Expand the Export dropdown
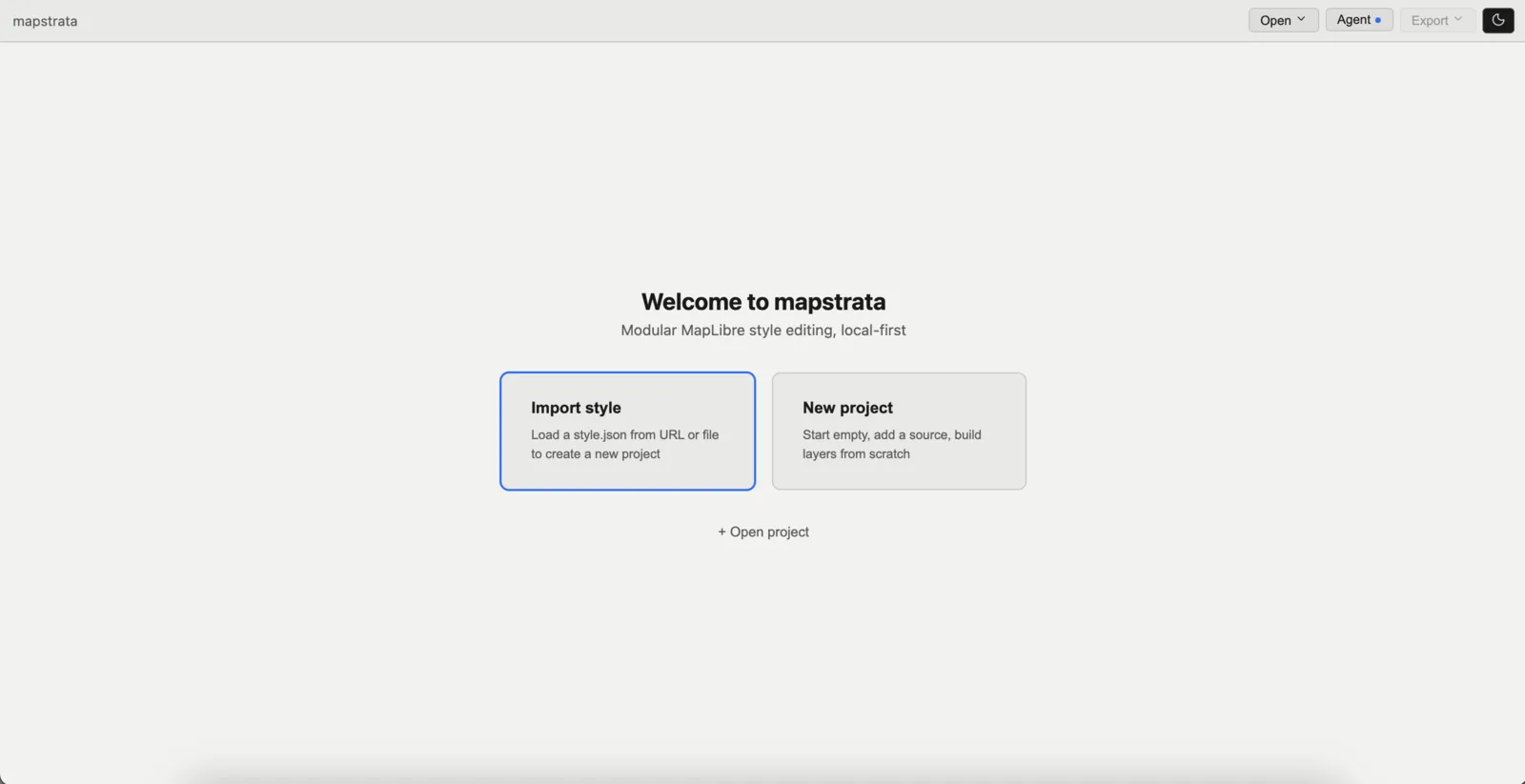The image size is (1525, 784). pyautogui.click(x=1437, y=20)
